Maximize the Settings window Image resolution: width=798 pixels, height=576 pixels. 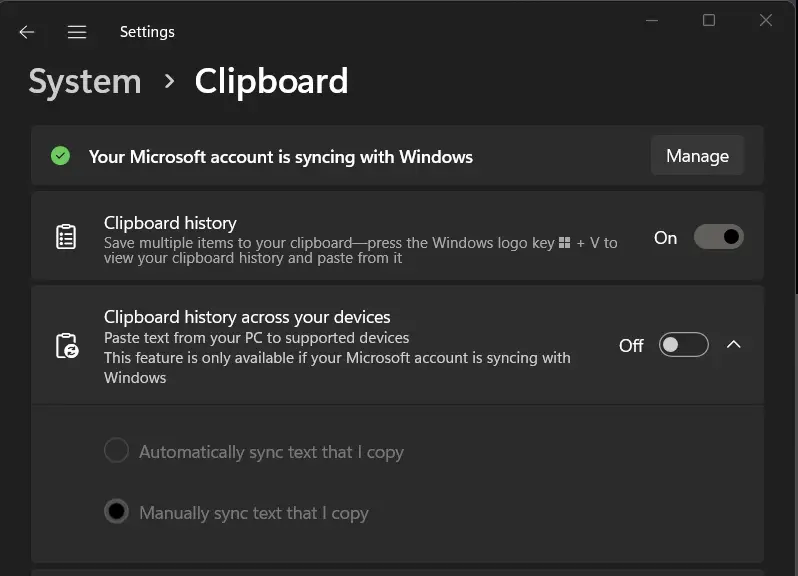pyautogui.click(x=709, y=20)
